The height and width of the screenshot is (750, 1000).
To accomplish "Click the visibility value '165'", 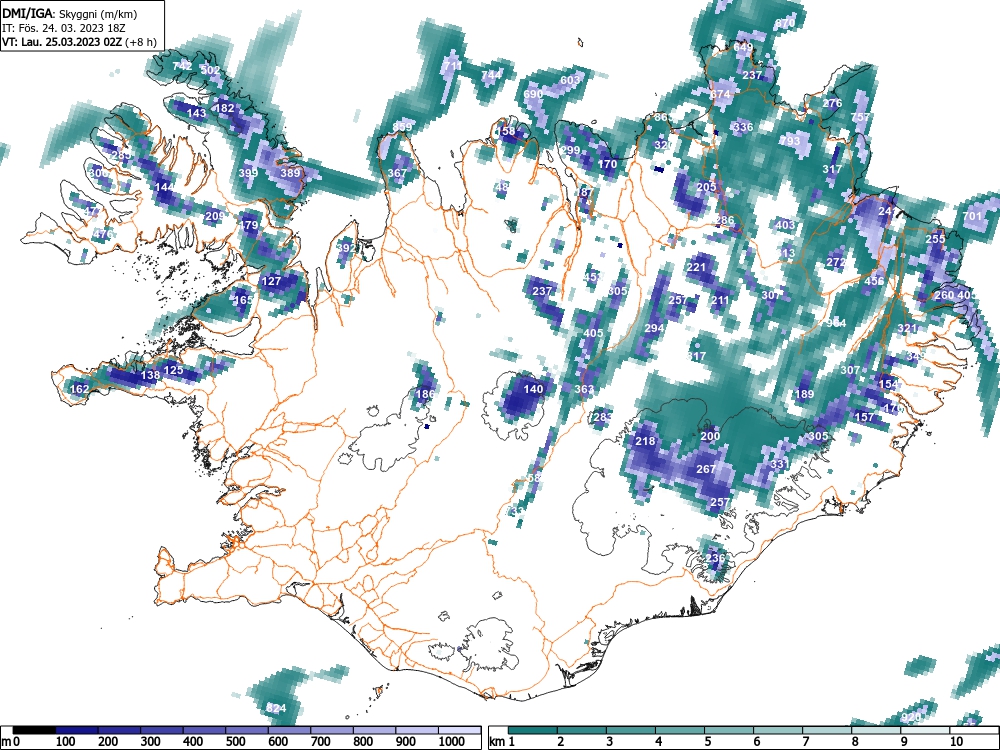I will point(244,300).
